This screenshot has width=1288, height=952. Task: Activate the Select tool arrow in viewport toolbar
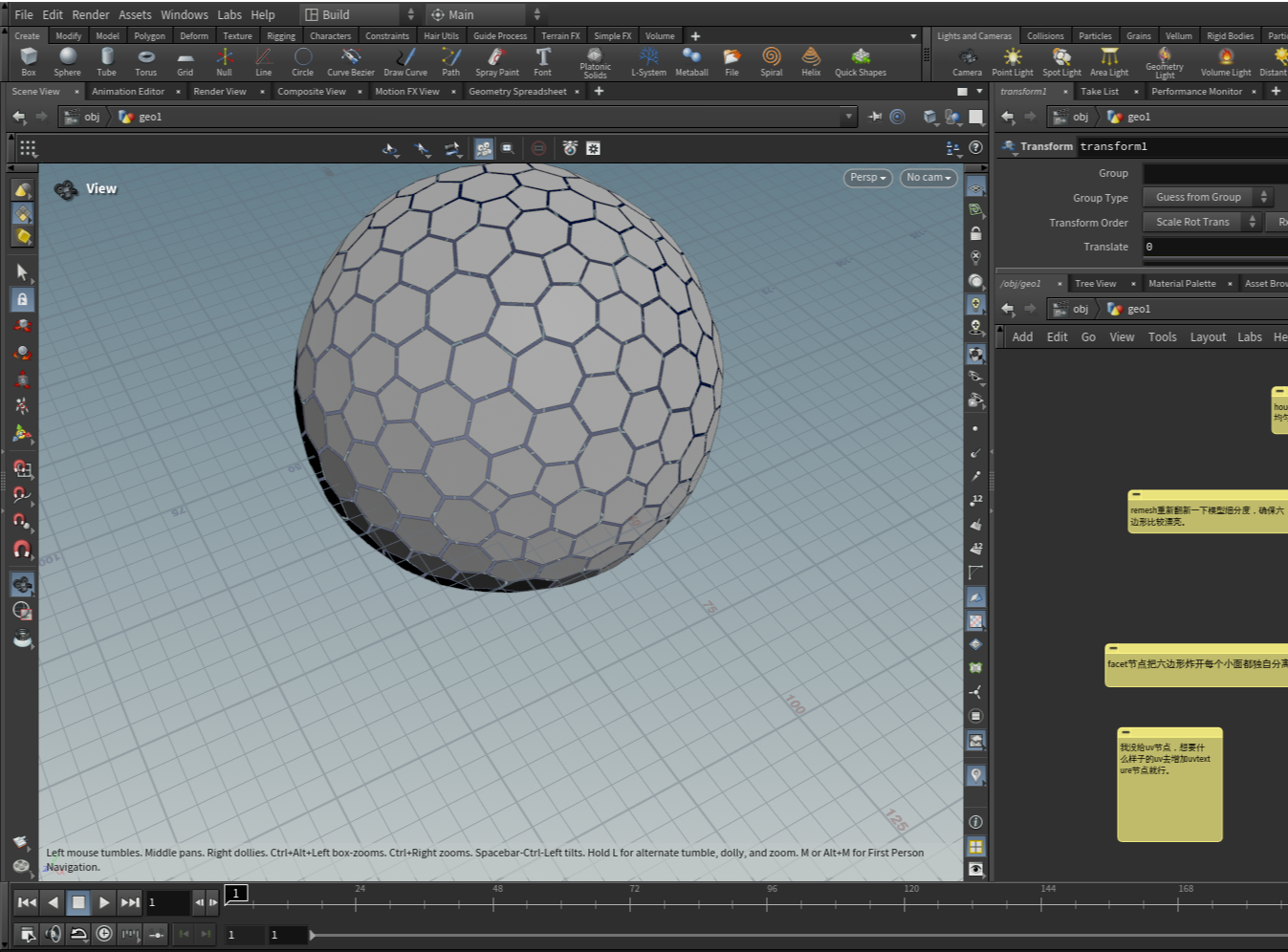point(22,273)
